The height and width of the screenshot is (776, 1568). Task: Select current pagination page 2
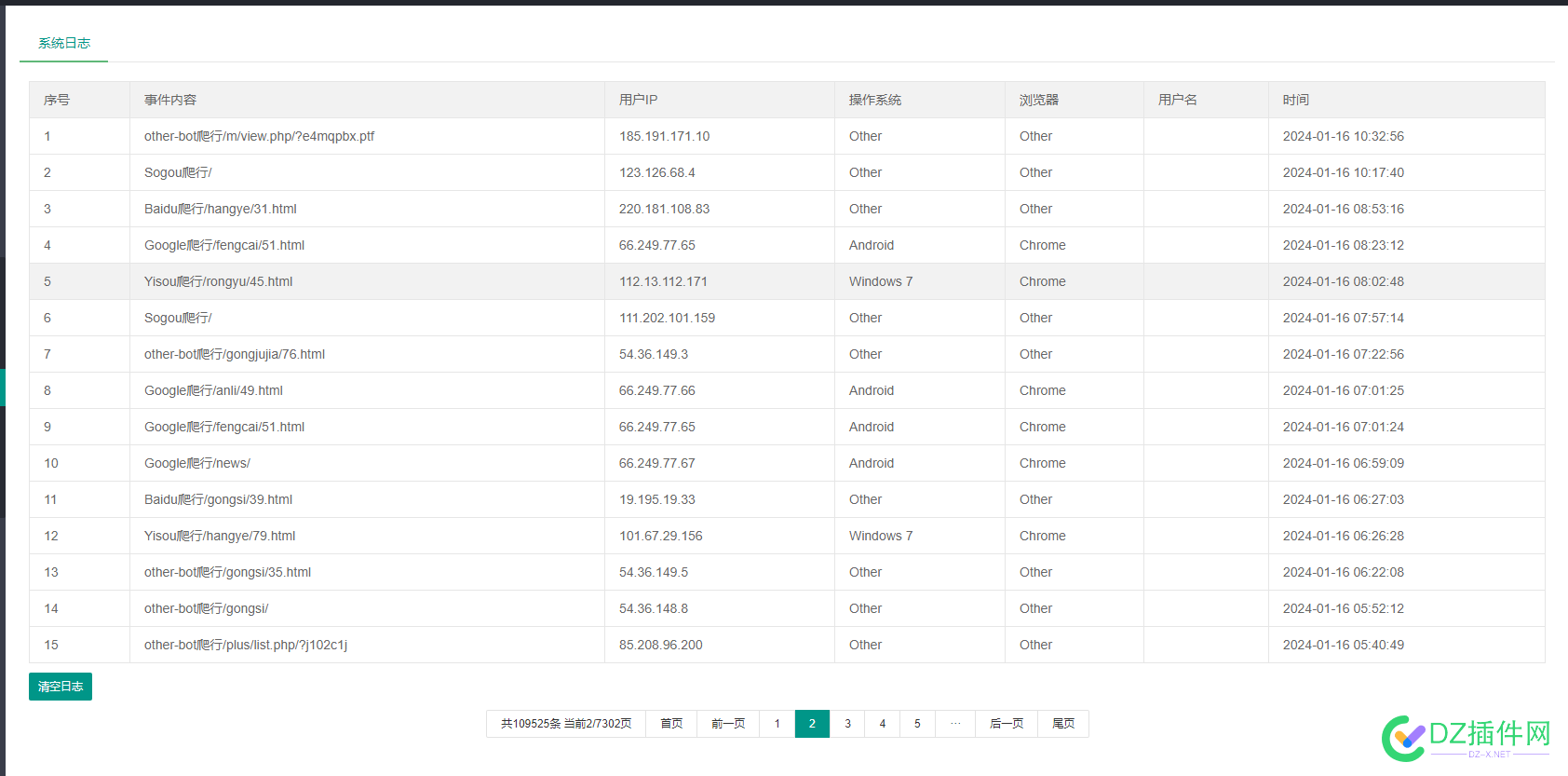pyautogui.click(x=812, y=724)
